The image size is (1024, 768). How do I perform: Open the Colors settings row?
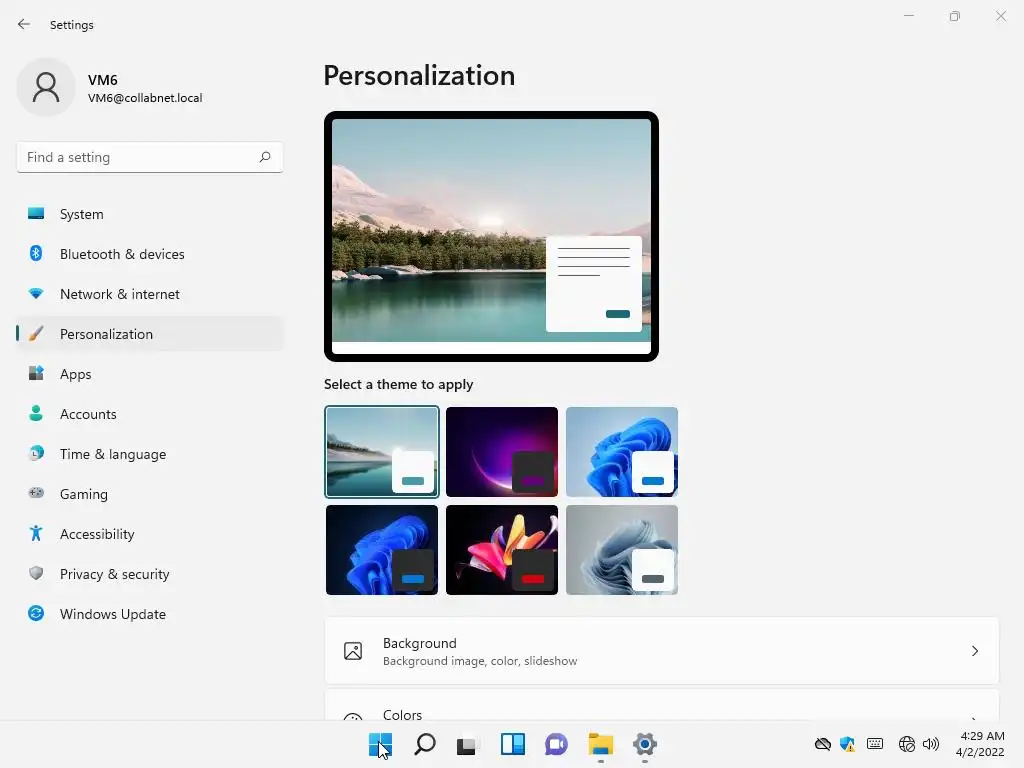click(x=662, y=707)
